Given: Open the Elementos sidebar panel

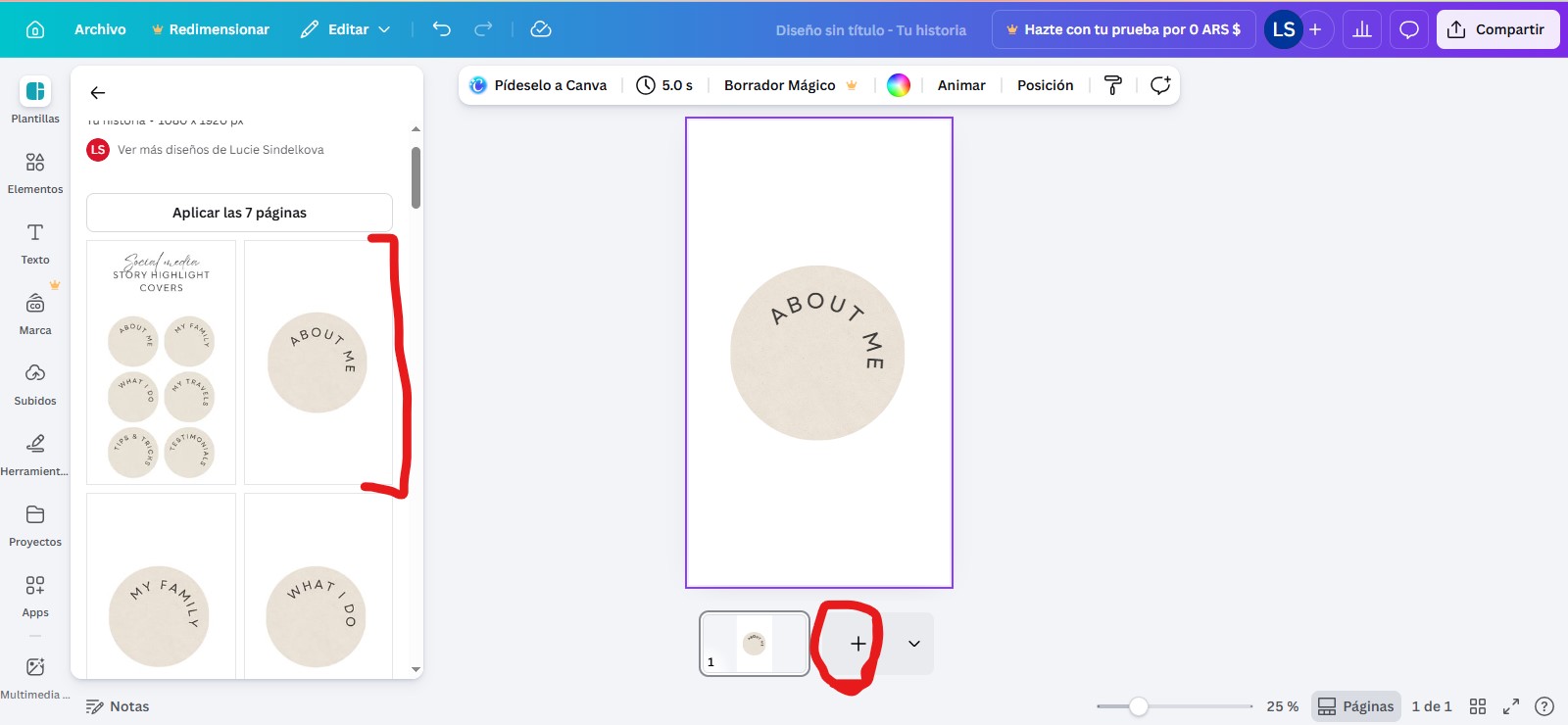Looking at the screenshot, I should coord(35,172).
